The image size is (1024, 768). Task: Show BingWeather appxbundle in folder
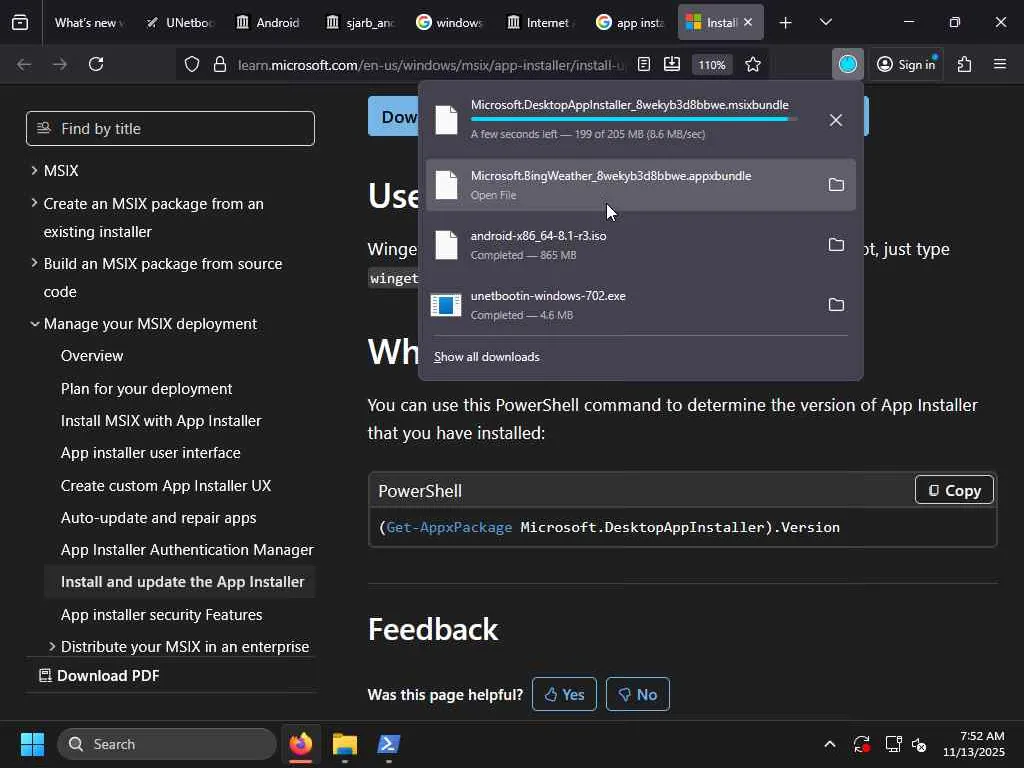coord(836,185)
